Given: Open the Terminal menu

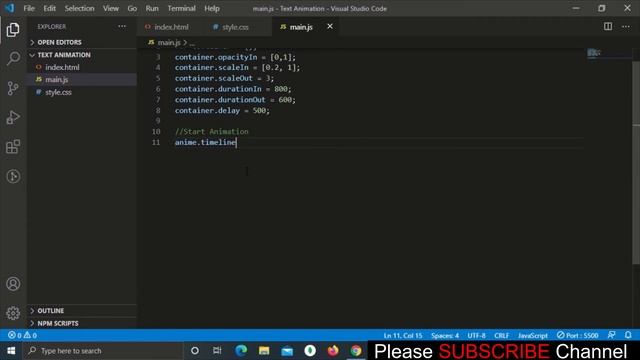Looking at the screenshot, I should coord(181,8).
